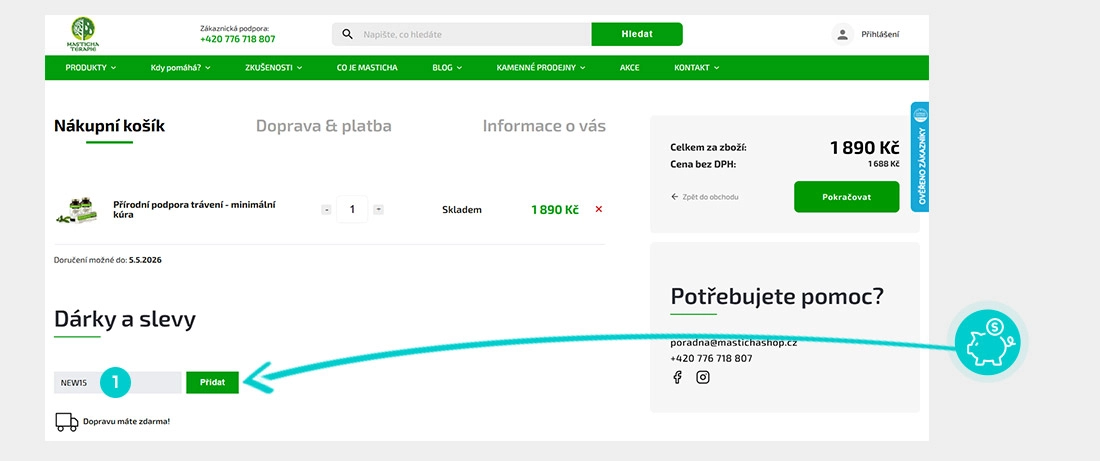Click the piggy bank savings icon
This screenshot has width=1100, height=461.
[x=988, y=342]
